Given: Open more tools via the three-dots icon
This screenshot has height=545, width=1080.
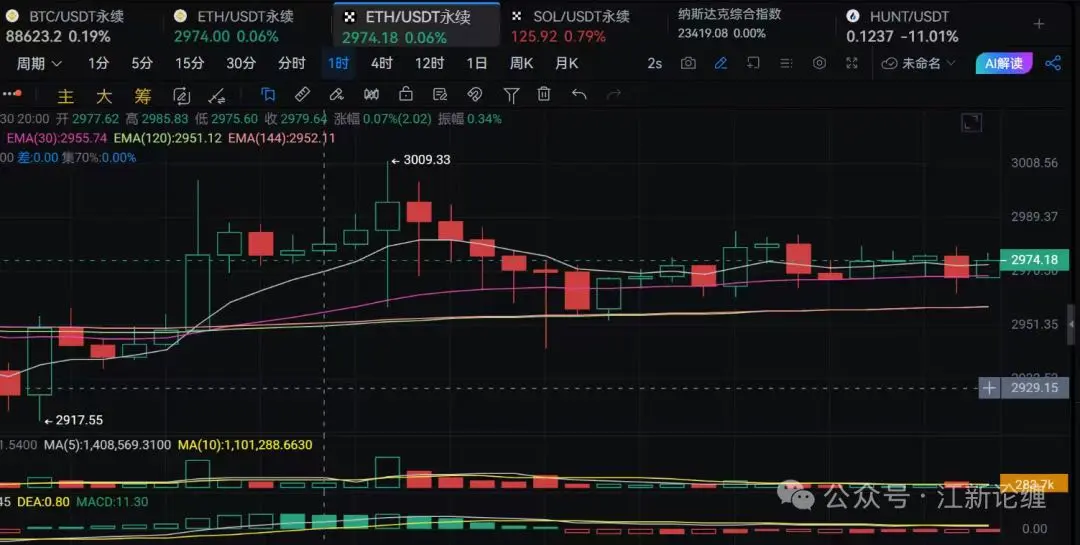Looking at the screenshot, I should (x=12, y=94).
